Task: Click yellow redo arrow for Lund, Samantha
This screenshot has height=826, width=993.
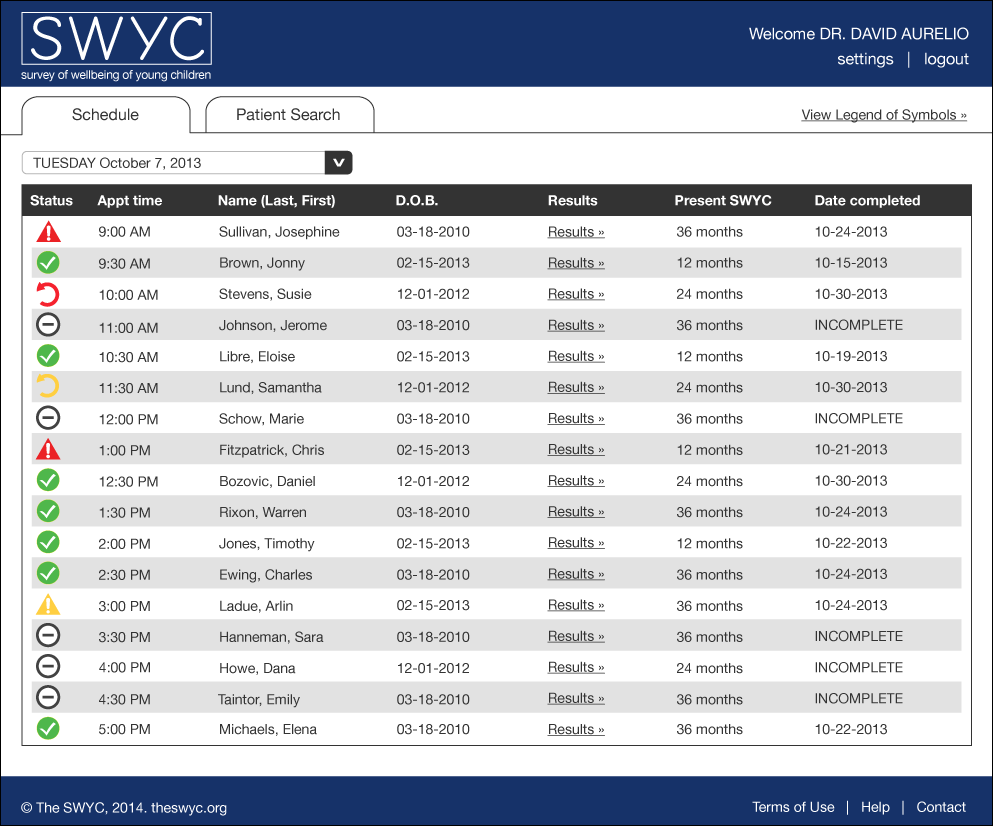Action: pyautogui.click(x=48, y=386)
